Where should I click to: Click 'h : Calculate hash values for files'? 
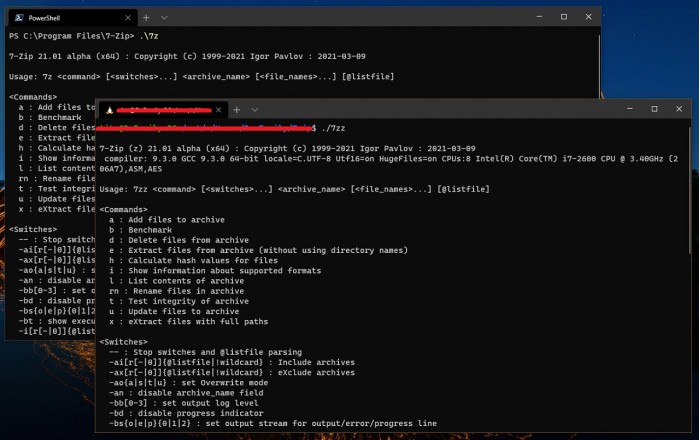(193, 261)
